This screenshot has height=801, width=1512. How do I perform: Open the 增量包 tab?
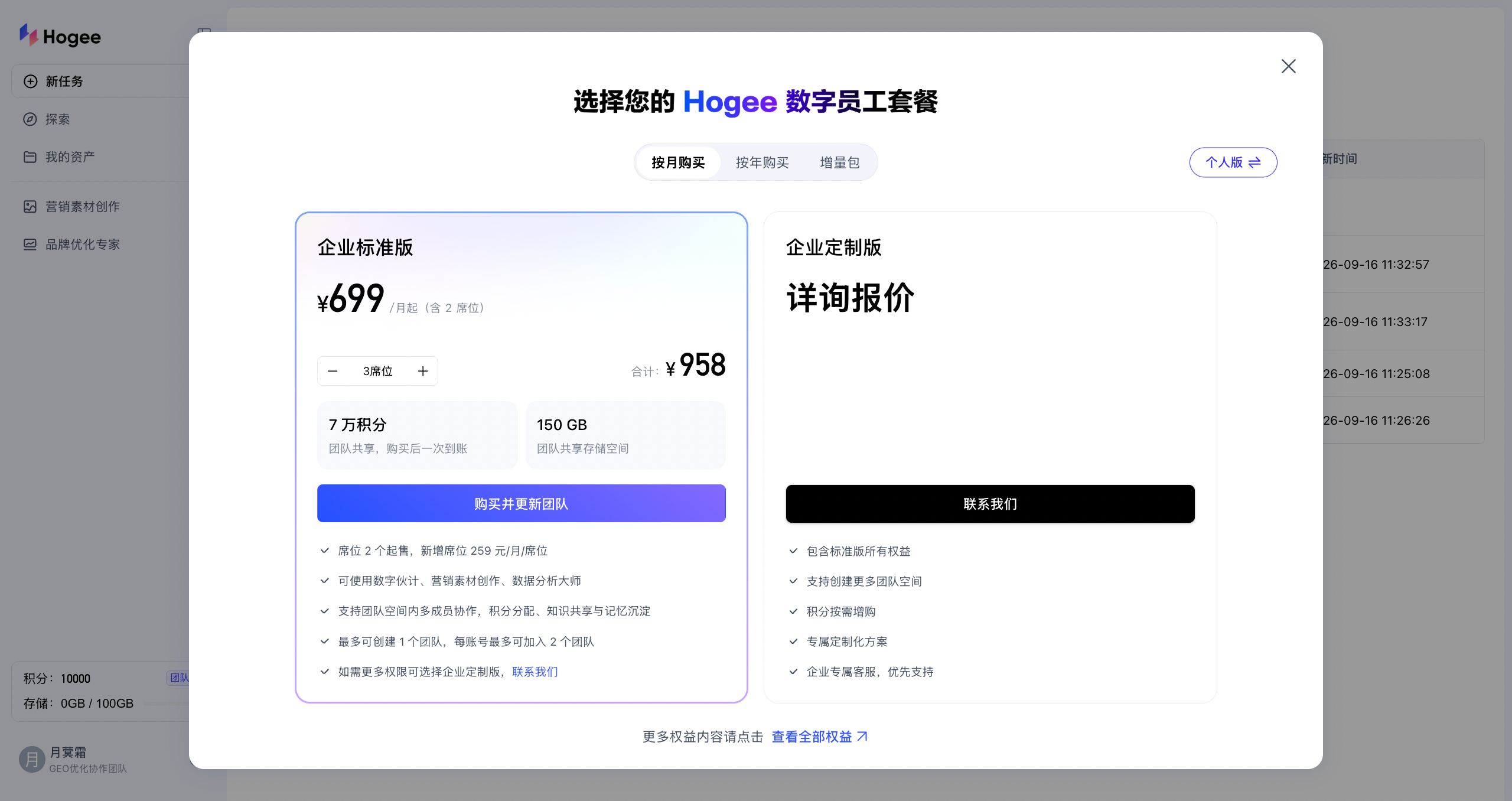pyautogui.click(x=839, y=162)
